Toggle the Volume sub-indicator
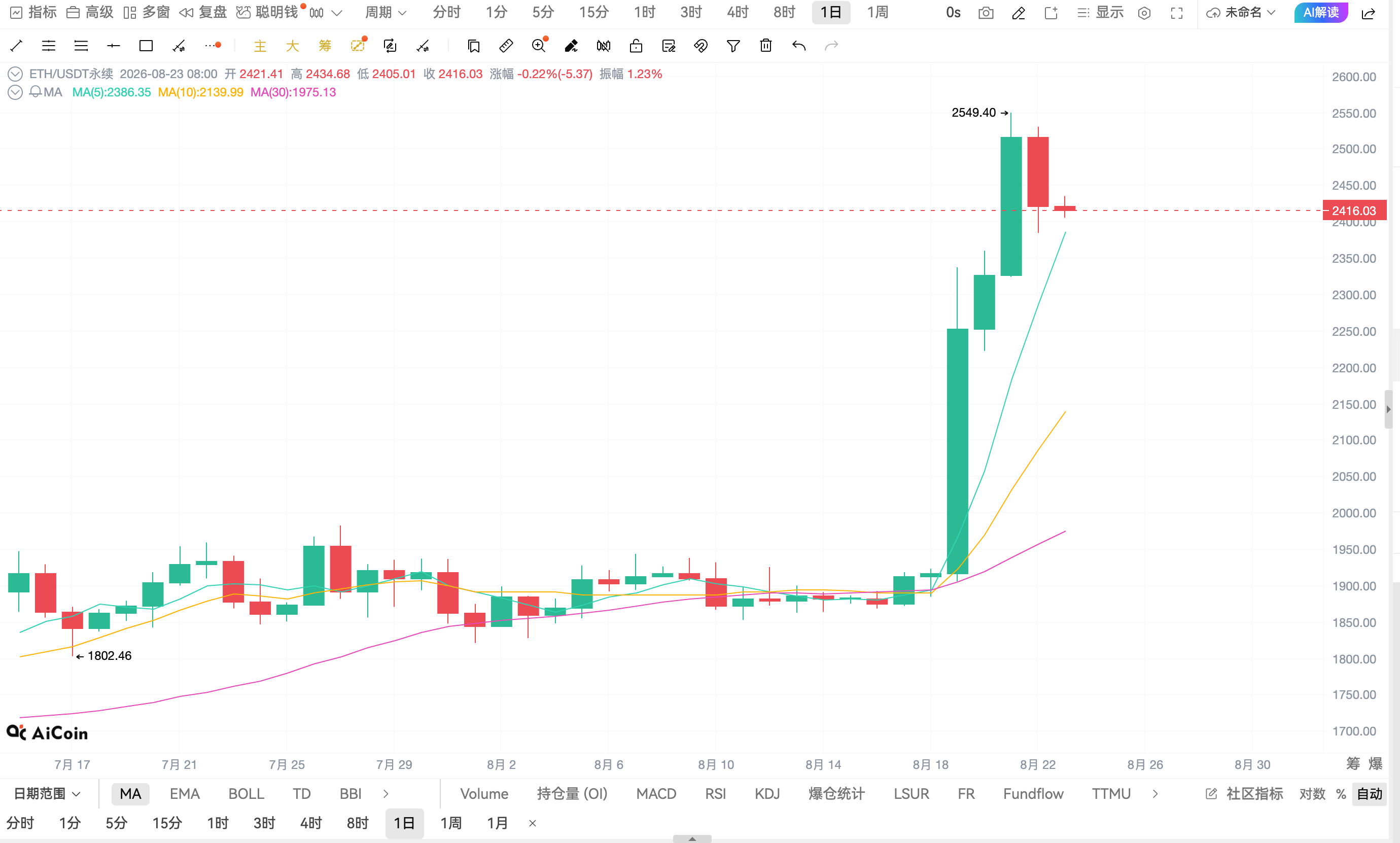The width and height of the screenshot is (1400, 843). (x=484, y=794)
